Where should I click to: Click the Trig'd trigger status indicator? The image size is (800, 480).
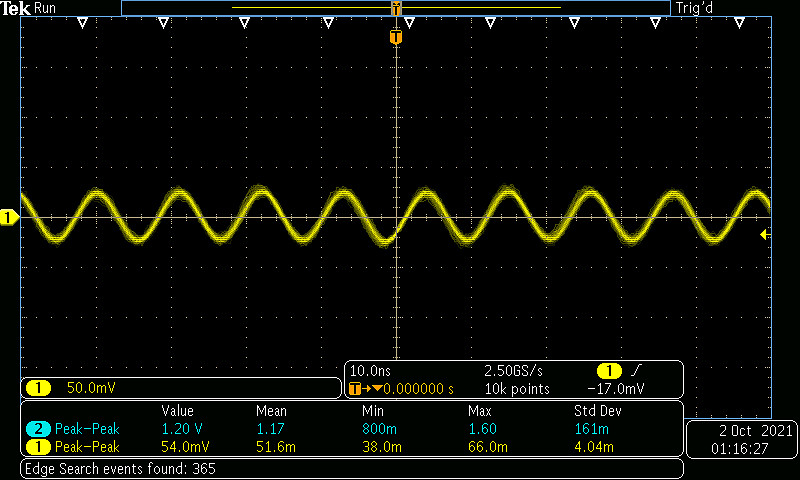click(x=694, y=8)
